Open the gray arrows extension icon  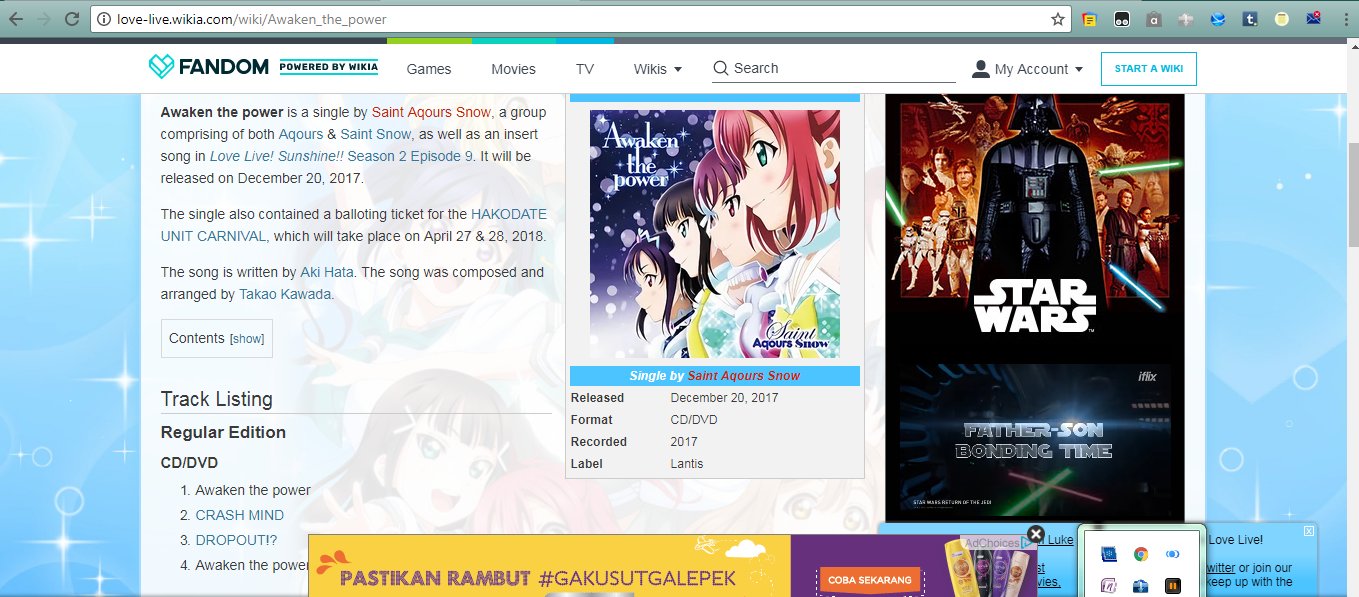[x=1185, y=19]
